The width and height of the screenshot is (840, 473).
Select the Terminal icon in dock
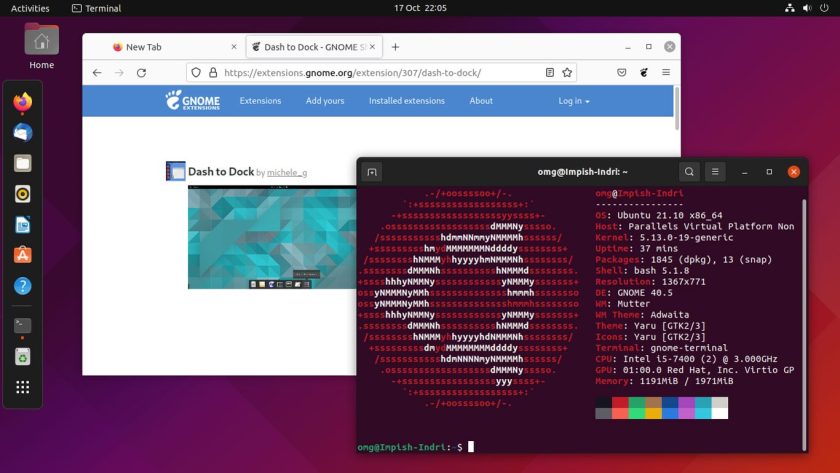point(22,325)
